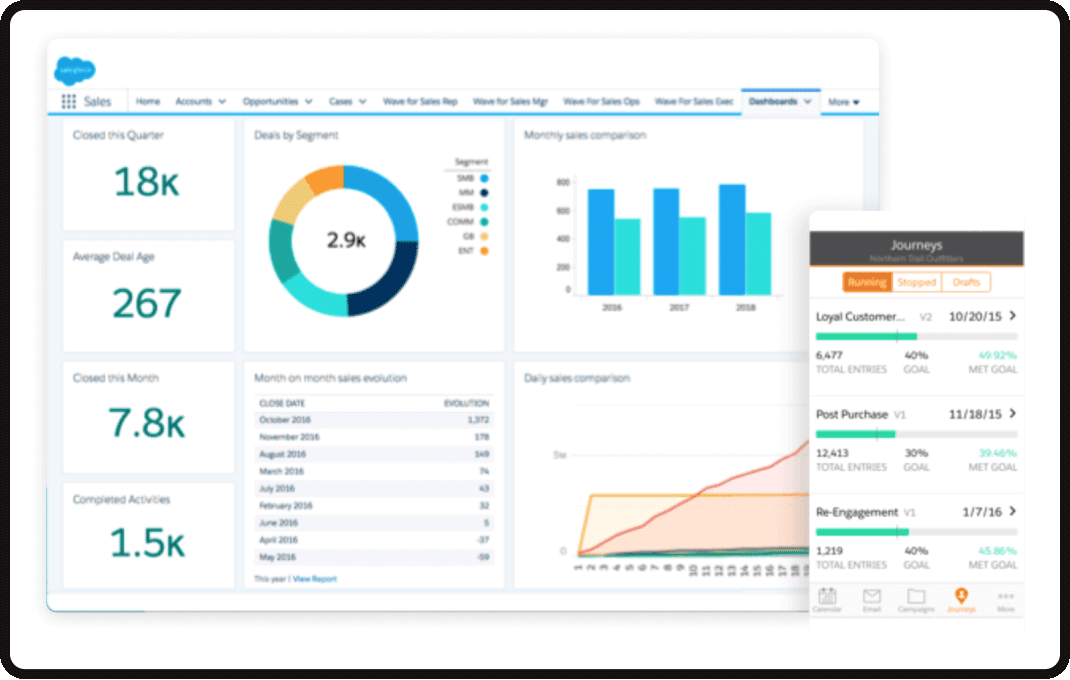The height and width of the screenshot is (680, 1070).
Task: Click 45.86% met goal value
Action: click(997, 550)
